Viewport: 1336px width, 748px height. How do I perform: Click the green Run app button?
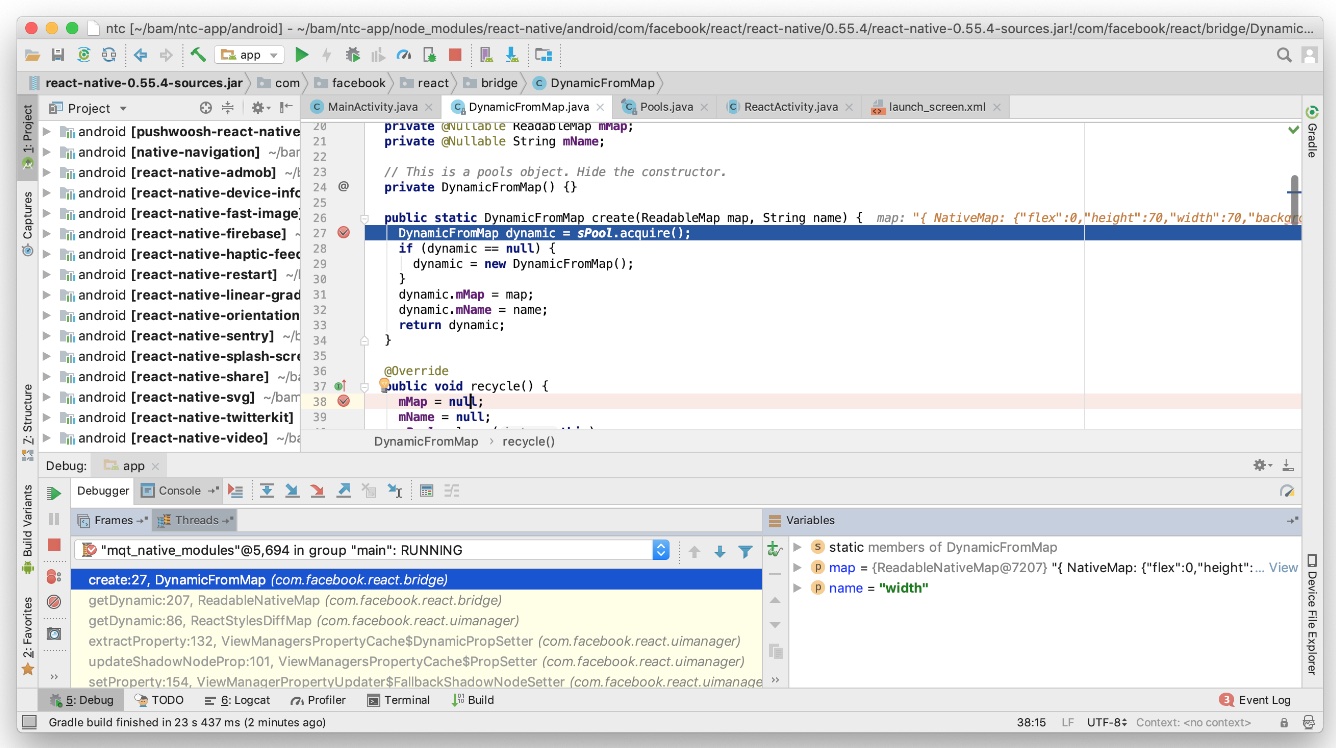tap(302, 55)
